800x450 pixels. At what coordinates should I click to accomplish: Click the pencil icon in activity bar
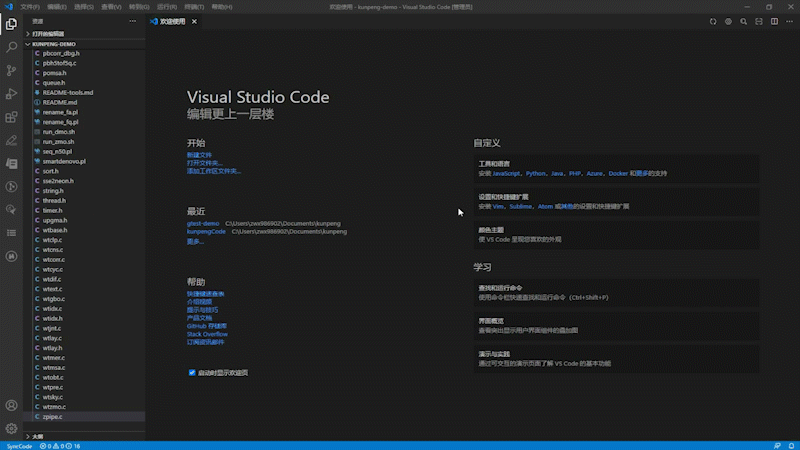[11, 140]
